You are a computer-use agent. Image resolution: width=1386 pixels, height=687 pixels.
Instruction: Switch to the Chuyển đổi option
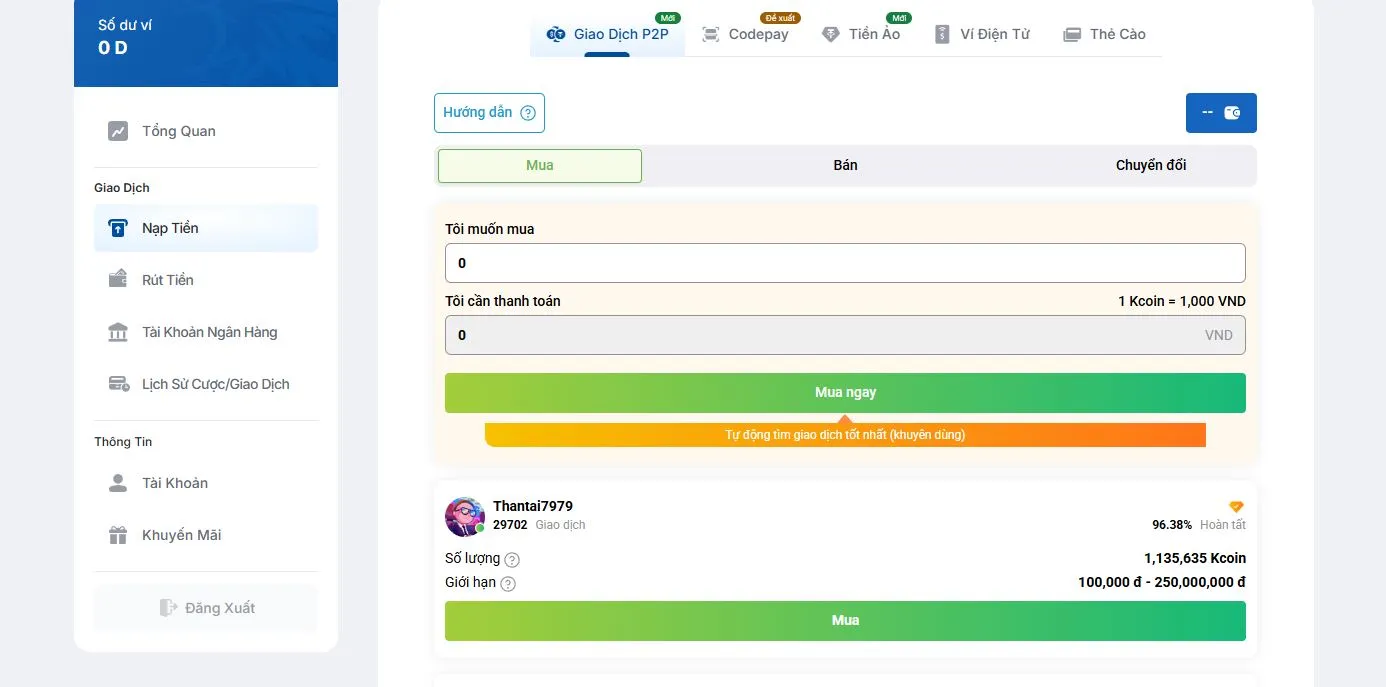point(1150,166)
